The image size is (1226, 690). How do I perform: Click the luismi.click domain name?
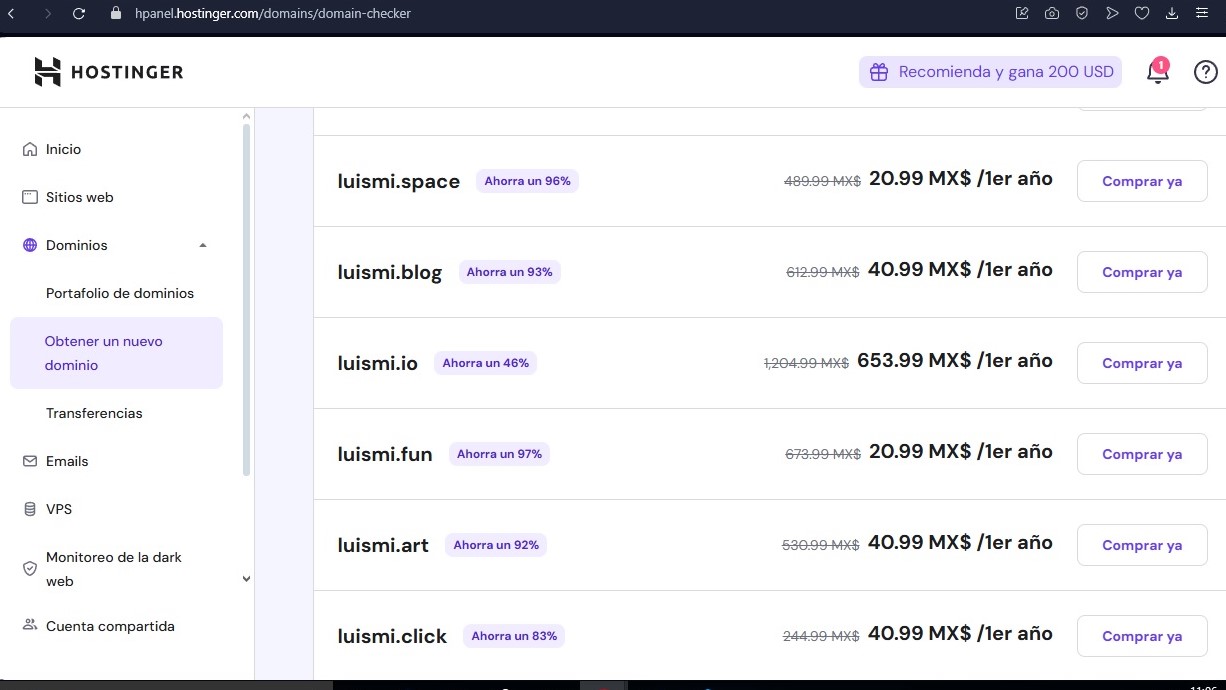pos(392,636)
